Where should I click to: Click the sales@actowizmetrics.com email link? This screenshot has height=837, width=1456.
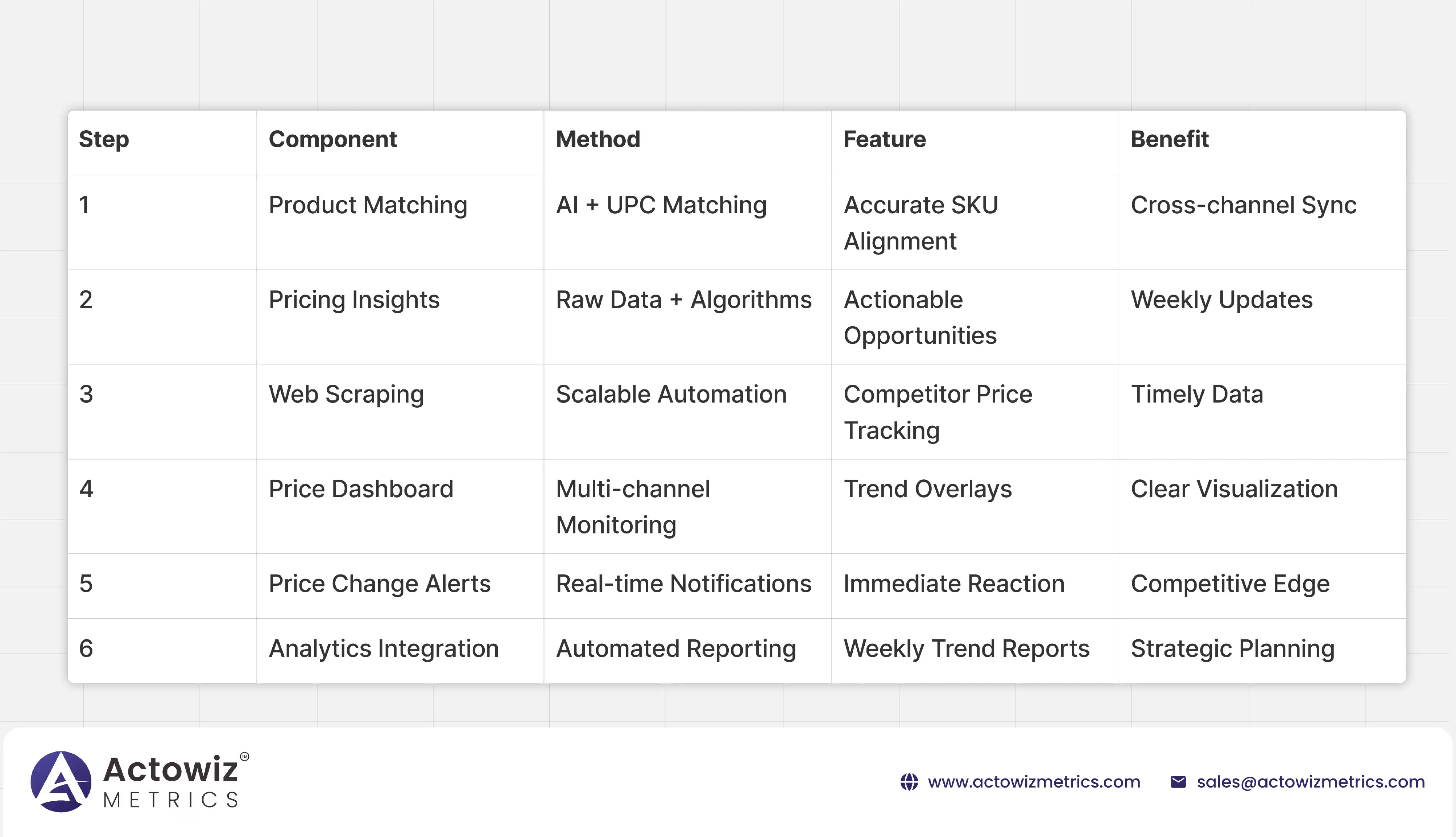click(x=1311, y=782)
